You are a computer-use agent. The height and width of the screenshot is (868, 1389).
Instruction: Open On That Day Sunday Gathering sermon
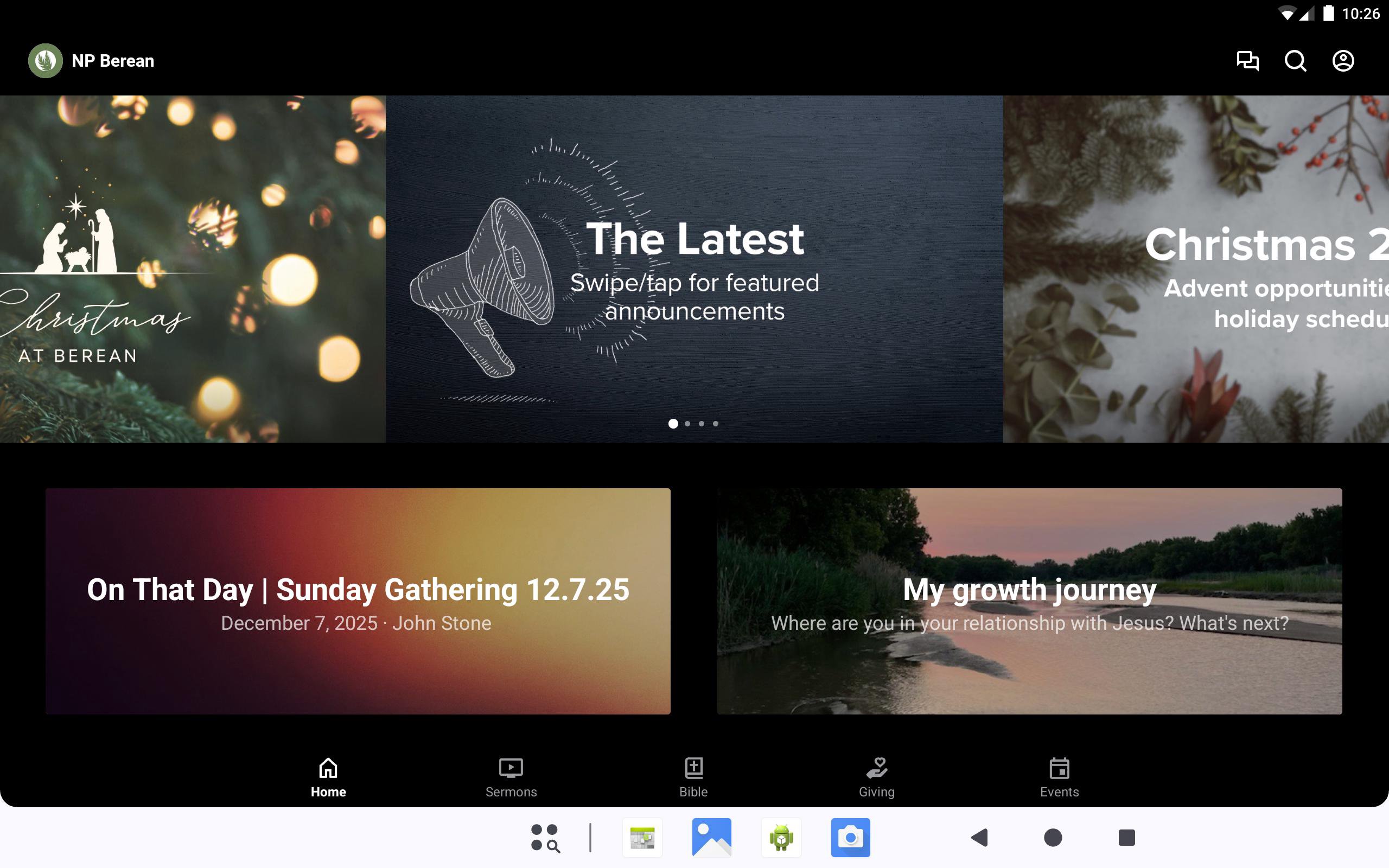(358, 601)
